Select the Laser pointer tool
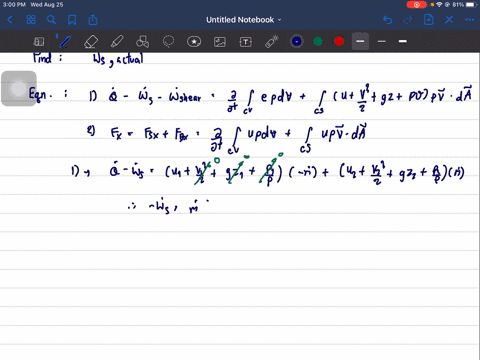This screenshot has height=360, width=480. 272,42
